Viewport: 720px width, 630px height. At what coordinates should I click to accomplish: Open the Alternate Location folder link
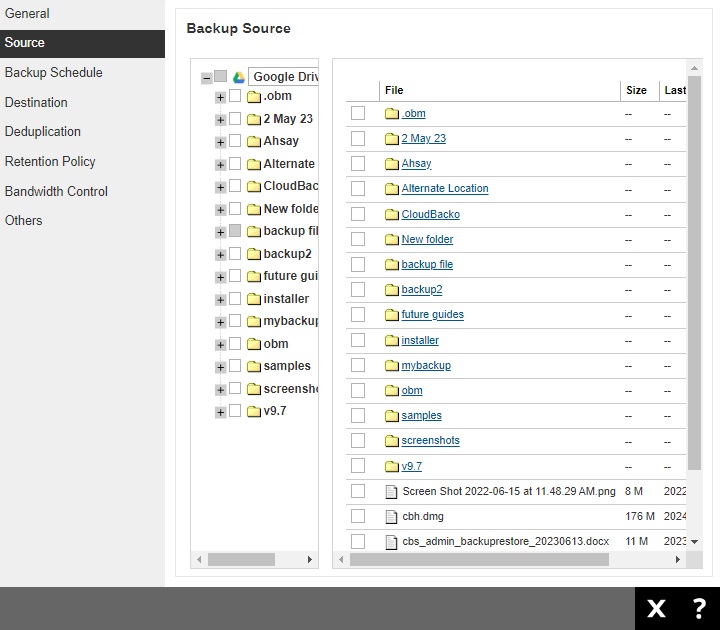[444, 189]
